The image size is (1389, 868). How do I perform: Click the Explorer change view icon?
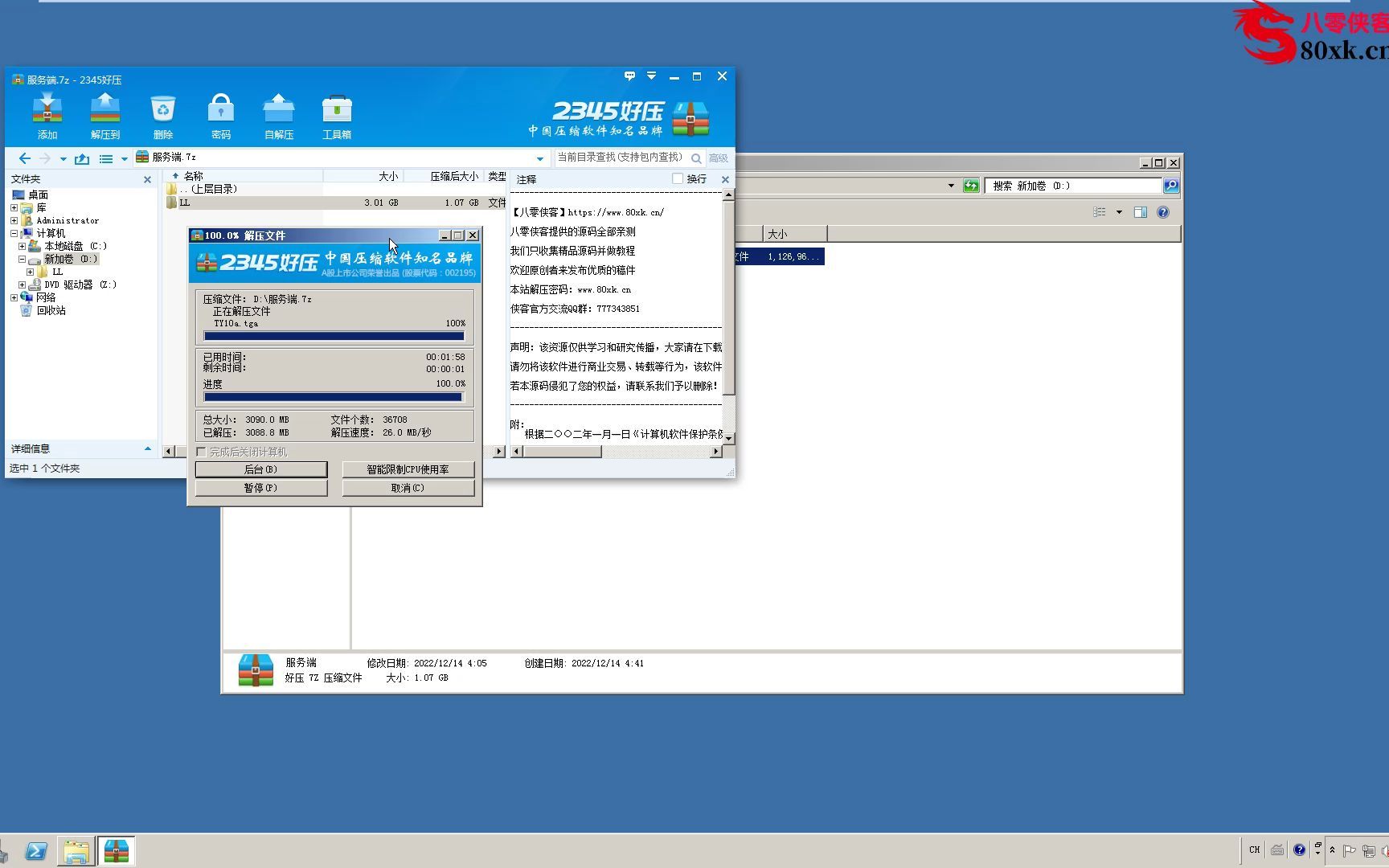click(x=1100, y=212)
